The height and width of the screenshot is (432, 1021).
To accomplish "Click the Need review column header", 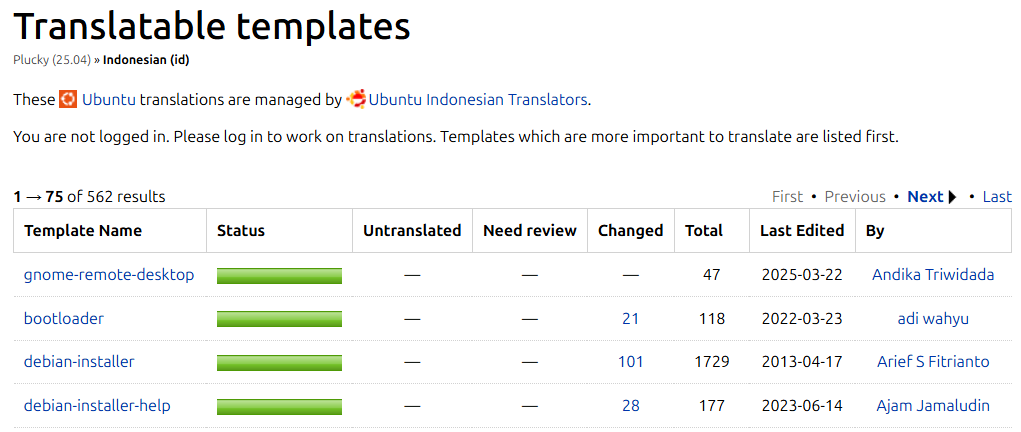I will [529, 231].
